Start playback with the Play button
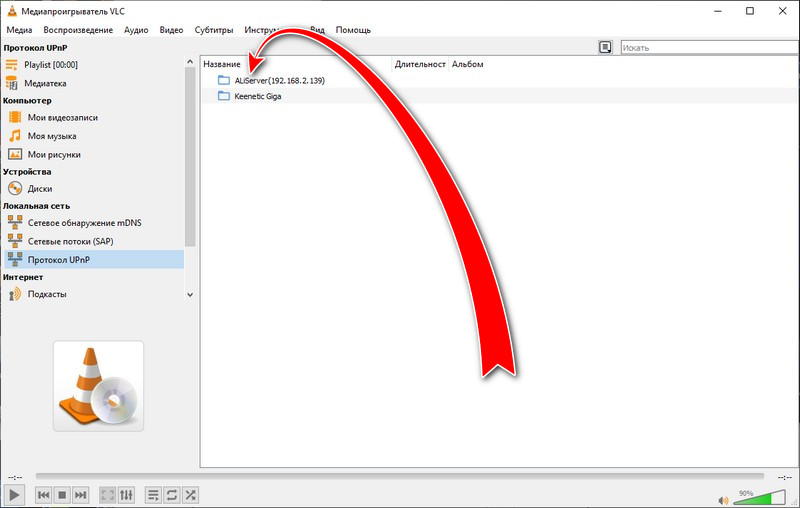The image size is (800, 508). [14, 495]
